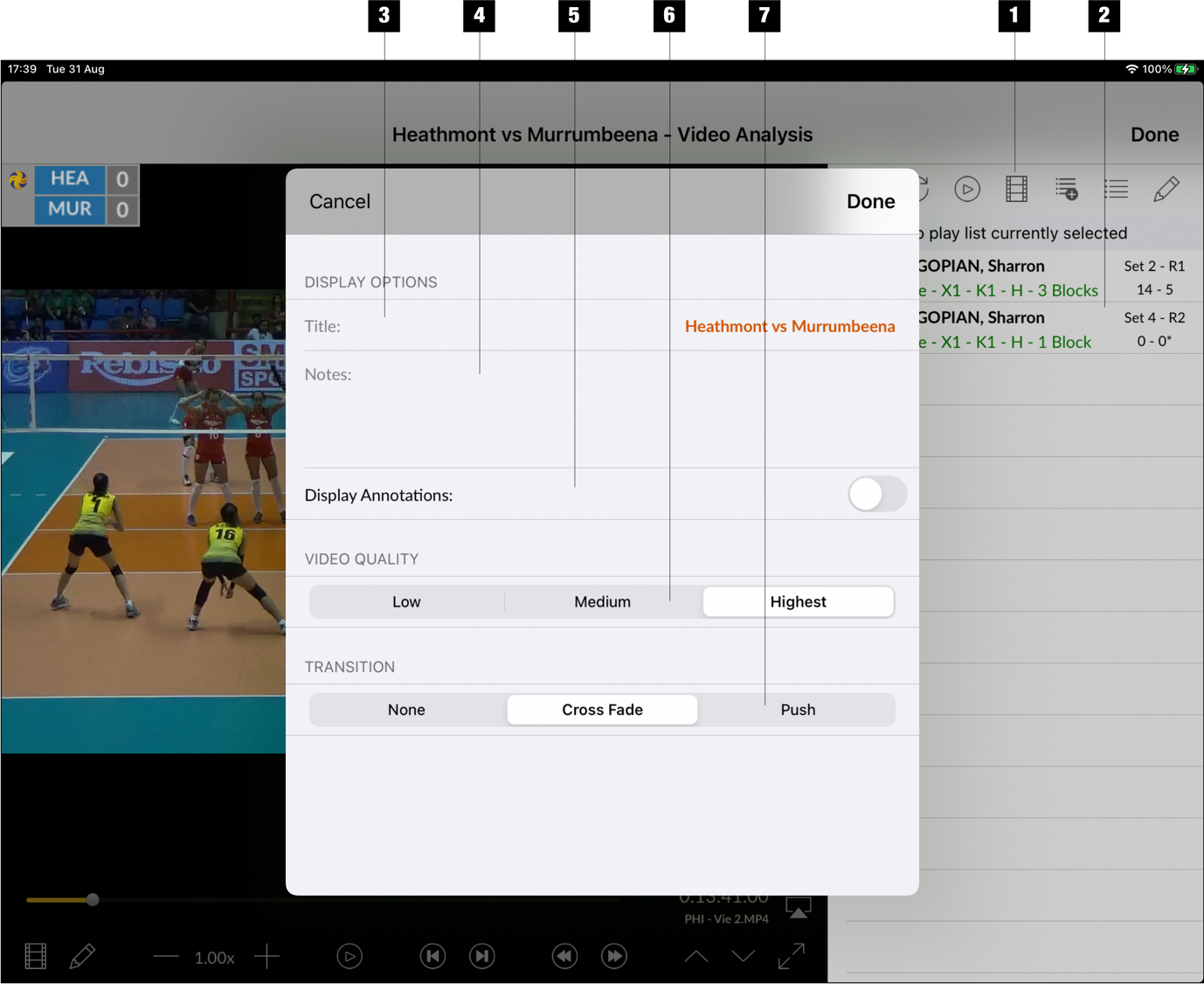Click the play preview icon above the playlist
Image resolution: width=1204 pixels, height=984 pixels.
(966, 189)
